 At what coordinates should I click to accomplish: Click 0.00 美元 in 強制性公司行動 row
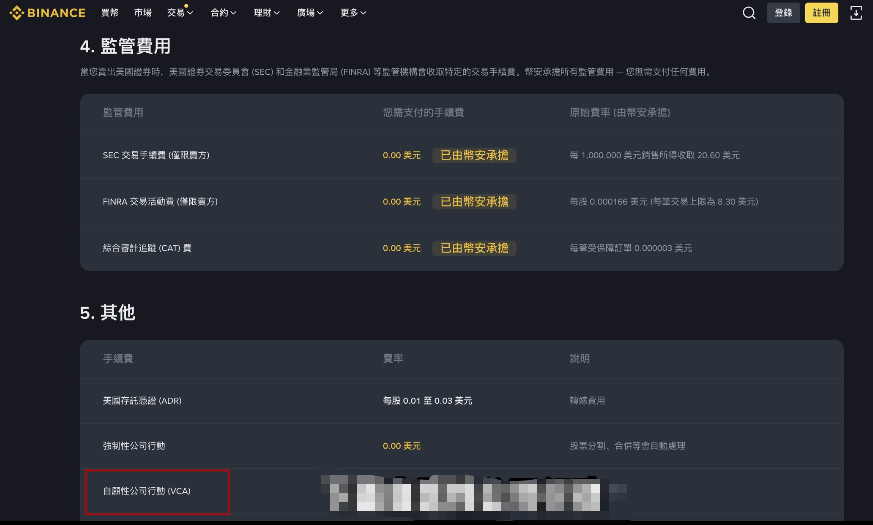coord(401,446)
